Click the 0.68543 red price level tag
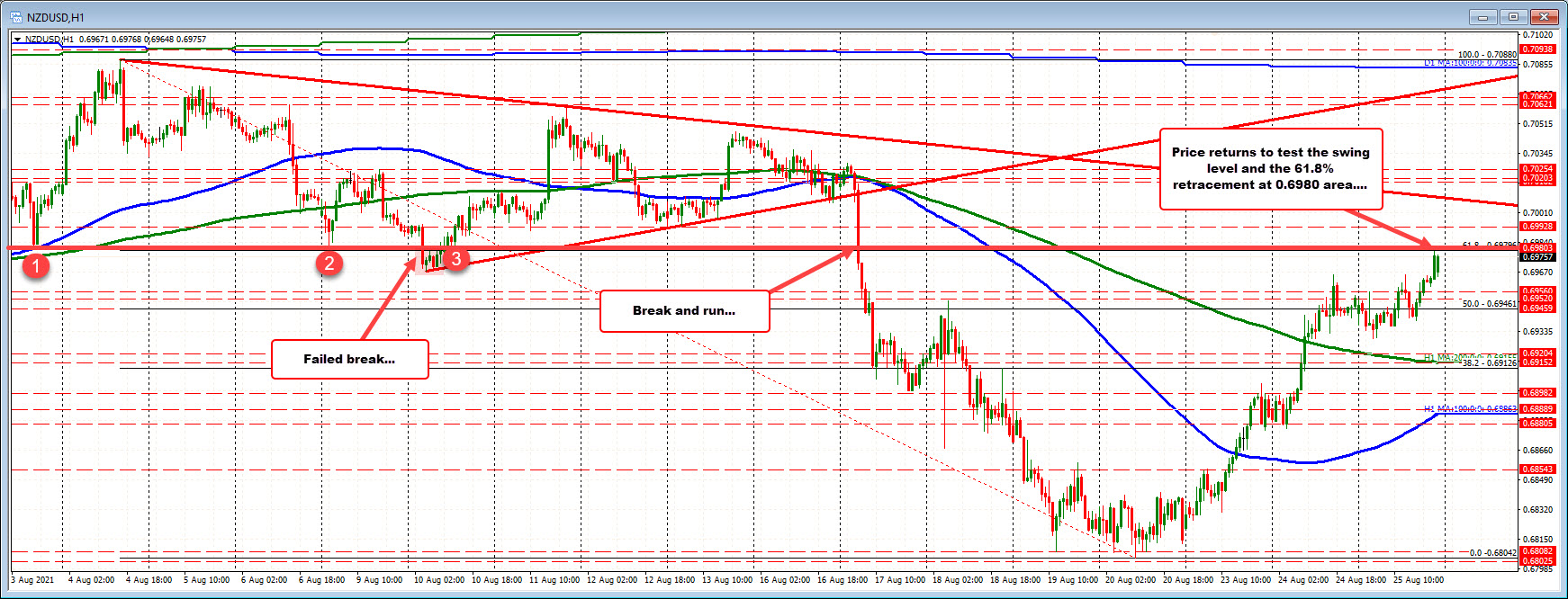 pos(1536,469)
